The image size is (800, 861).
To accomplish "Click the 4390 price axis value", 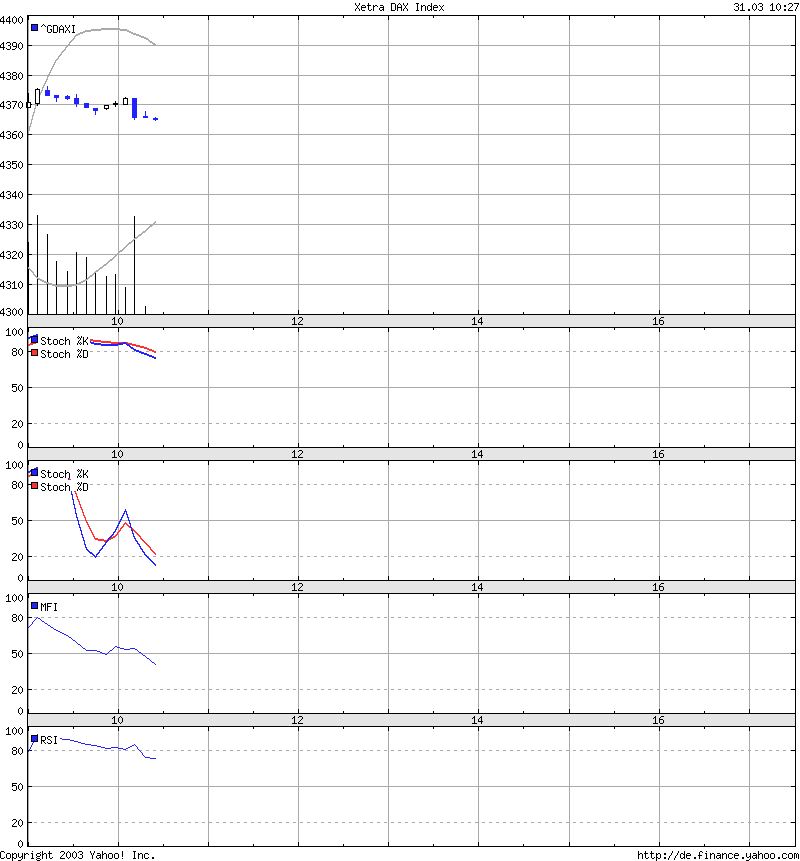I will pyautogui.click(x=12, y=46).
